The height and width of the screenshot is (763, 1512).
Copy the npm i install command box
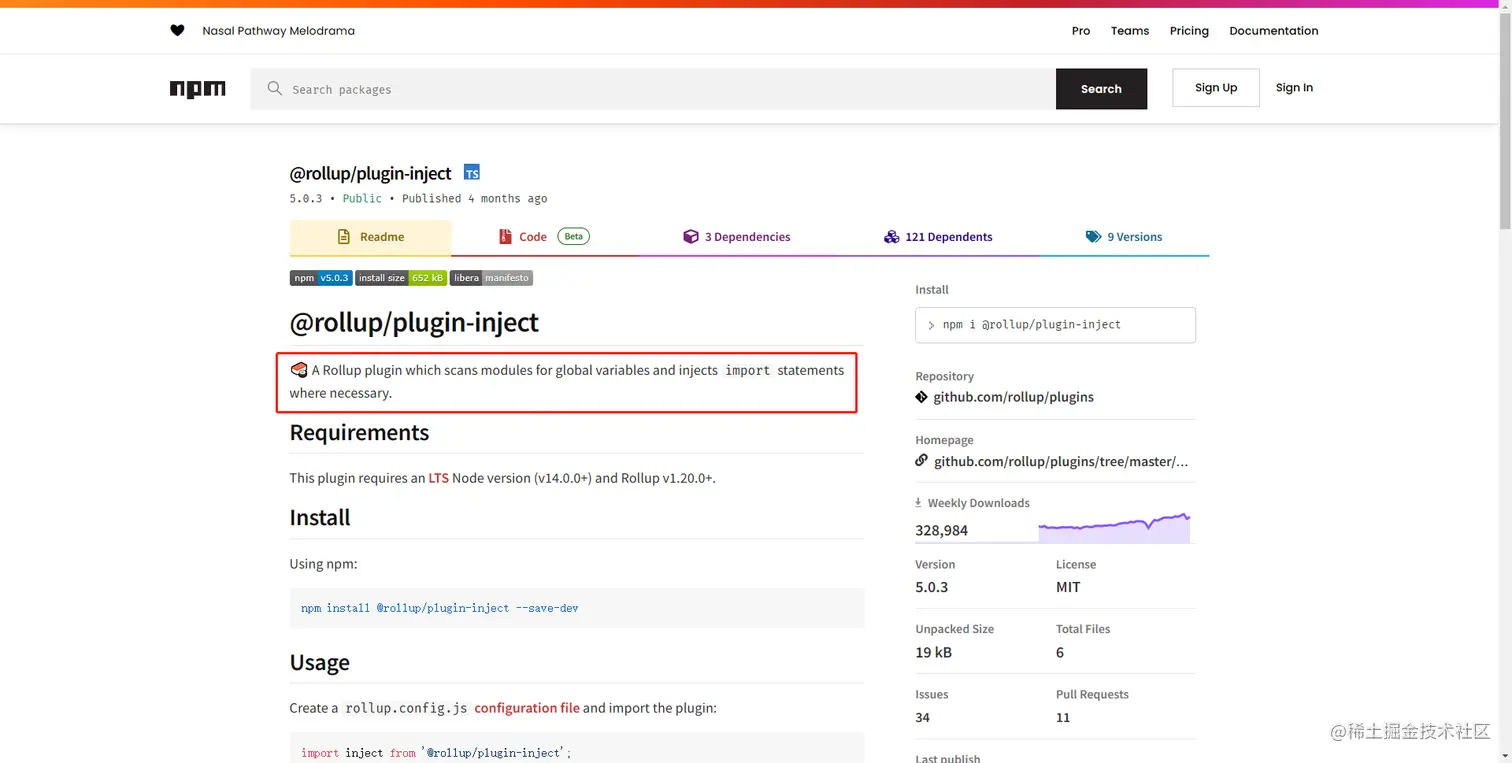pyautogui.click(x=1055, y=325)
